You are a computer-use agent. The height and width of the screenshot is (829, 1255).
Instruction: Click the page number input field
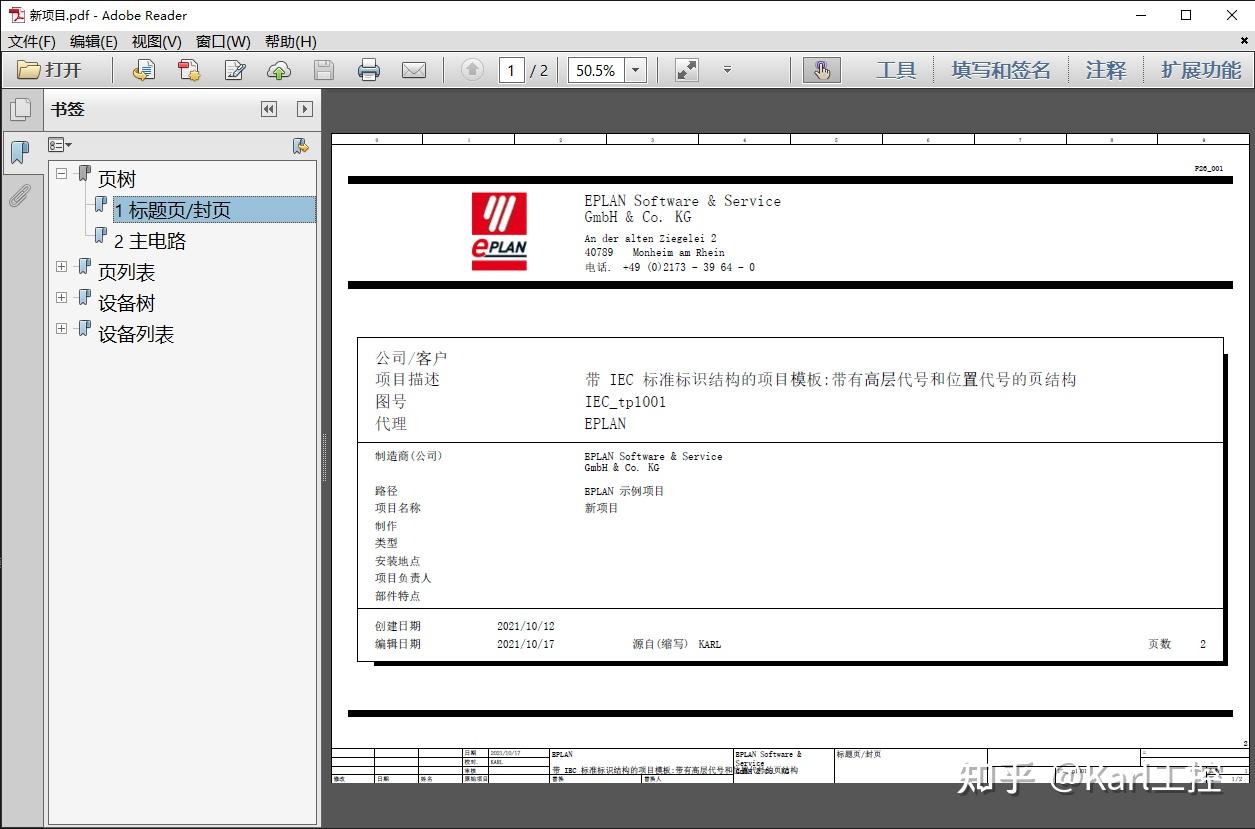(510, 70)
